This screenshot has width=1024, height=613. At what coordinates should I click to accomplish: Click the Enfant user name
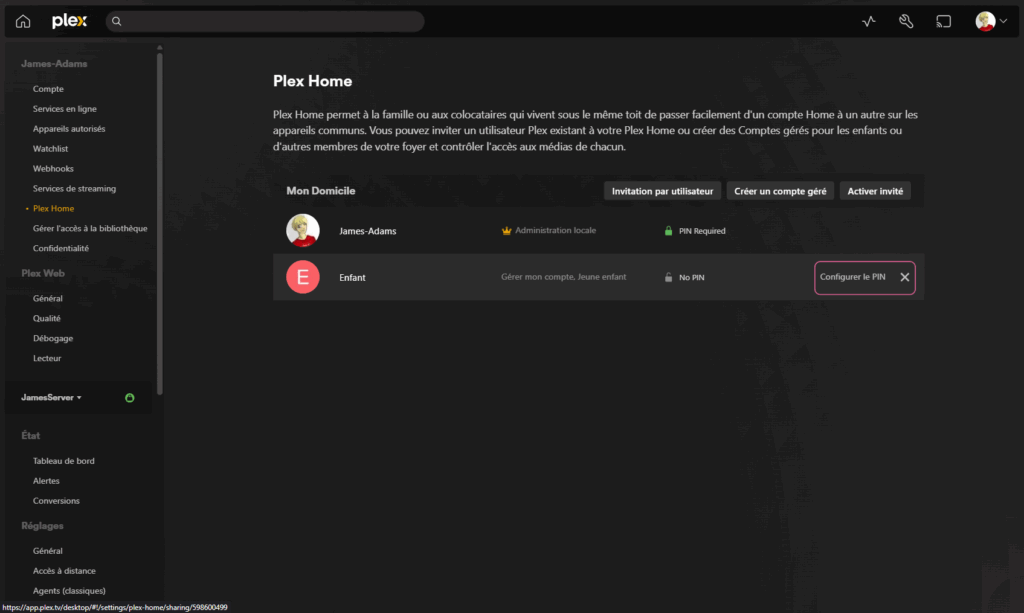pos(352,277)
